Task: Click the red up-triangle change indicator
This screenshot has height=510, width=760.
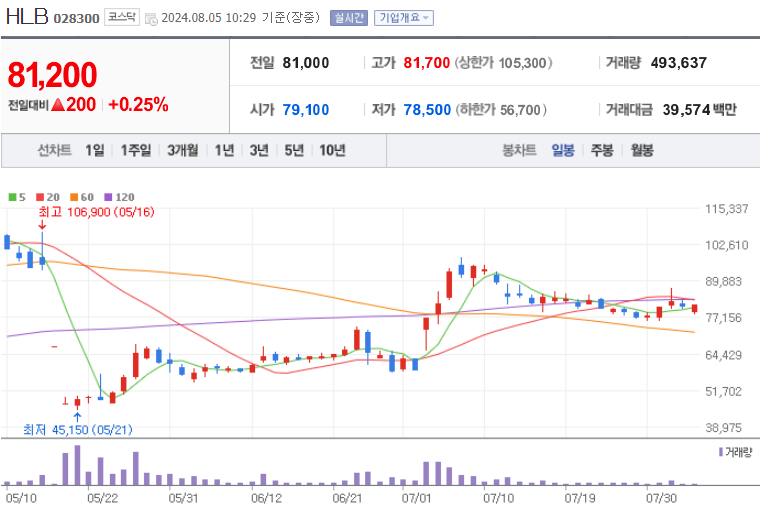Action: coord(58,104)
